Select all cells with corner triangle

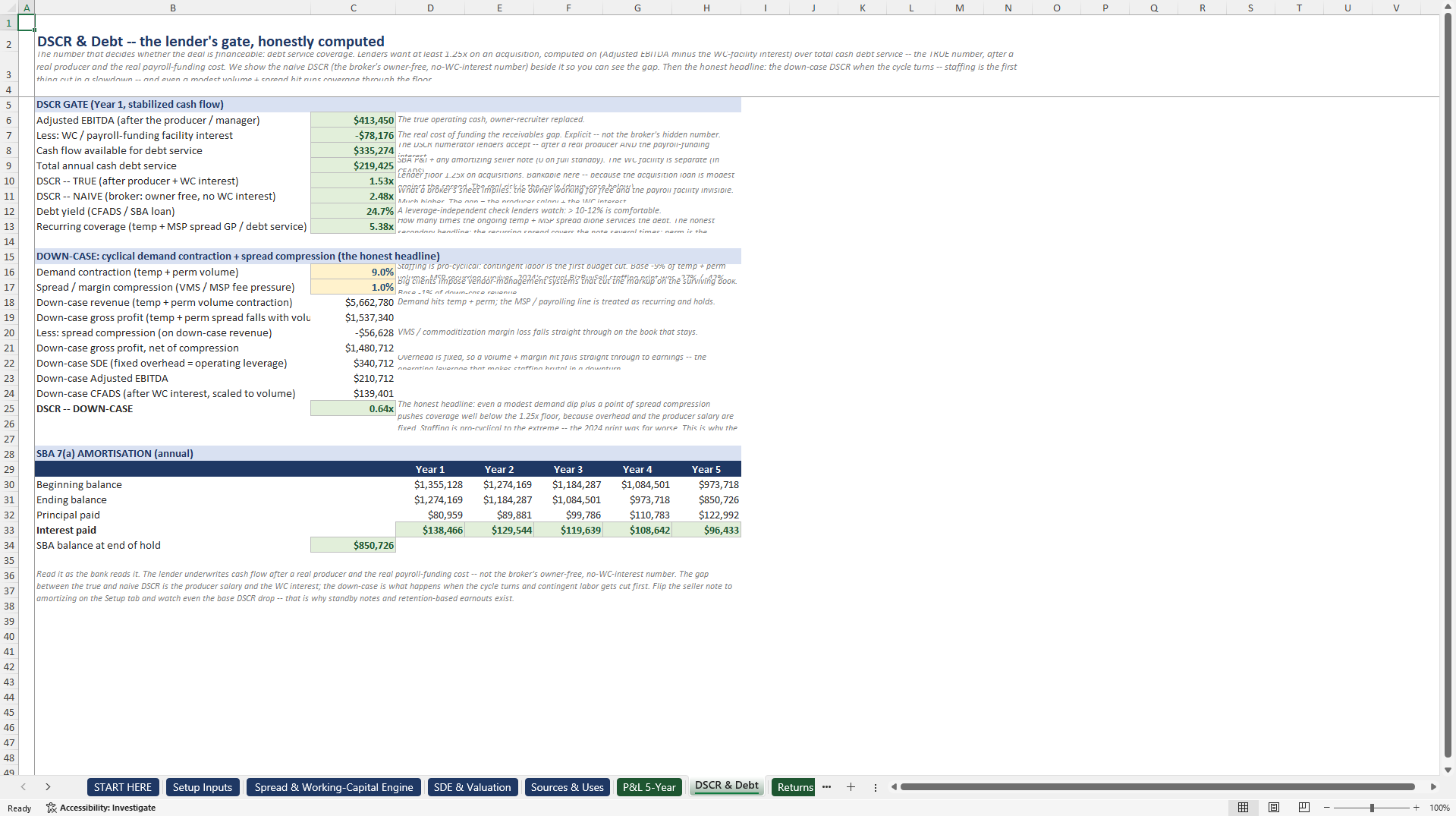[x=8, y=8]
